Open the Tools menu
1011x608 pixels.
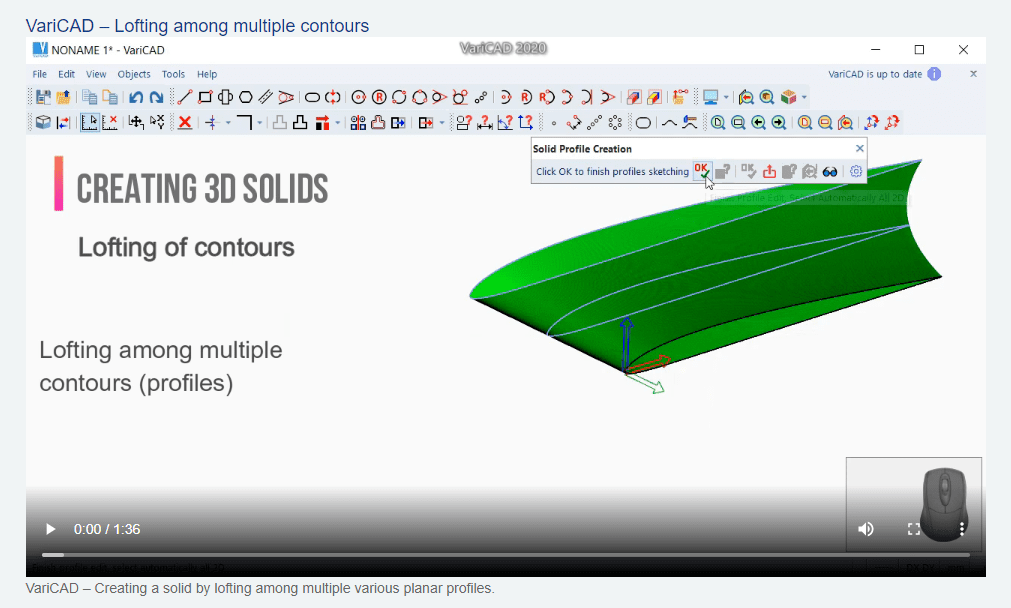pyautogui.click(x=173, y=74)
